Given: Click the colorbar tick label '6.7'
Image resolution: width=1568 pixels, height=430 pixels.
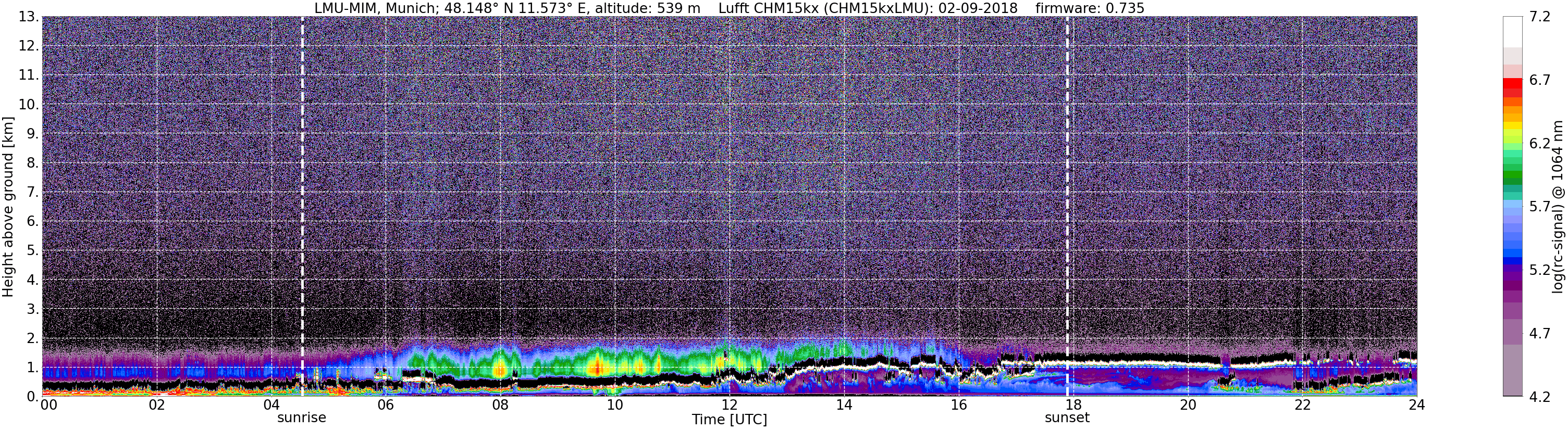Looking at the screenshot, I should pos(1539,80).
